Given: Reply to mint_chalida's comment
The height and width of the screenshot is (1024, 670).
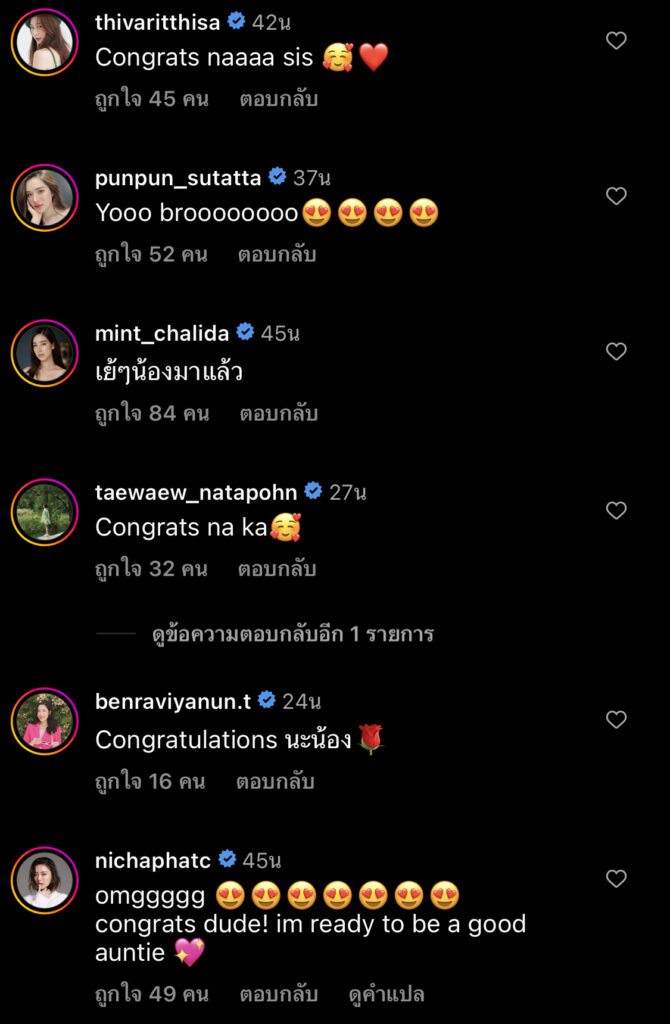Looking at the screenshot, I should 277,413.
